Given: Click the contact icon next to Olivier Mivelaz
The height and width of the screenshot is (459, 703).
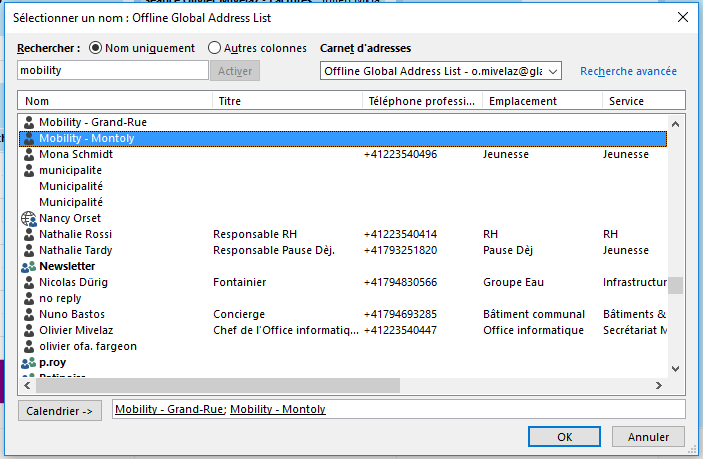Looking at the screenshot, I should [28, 330].
